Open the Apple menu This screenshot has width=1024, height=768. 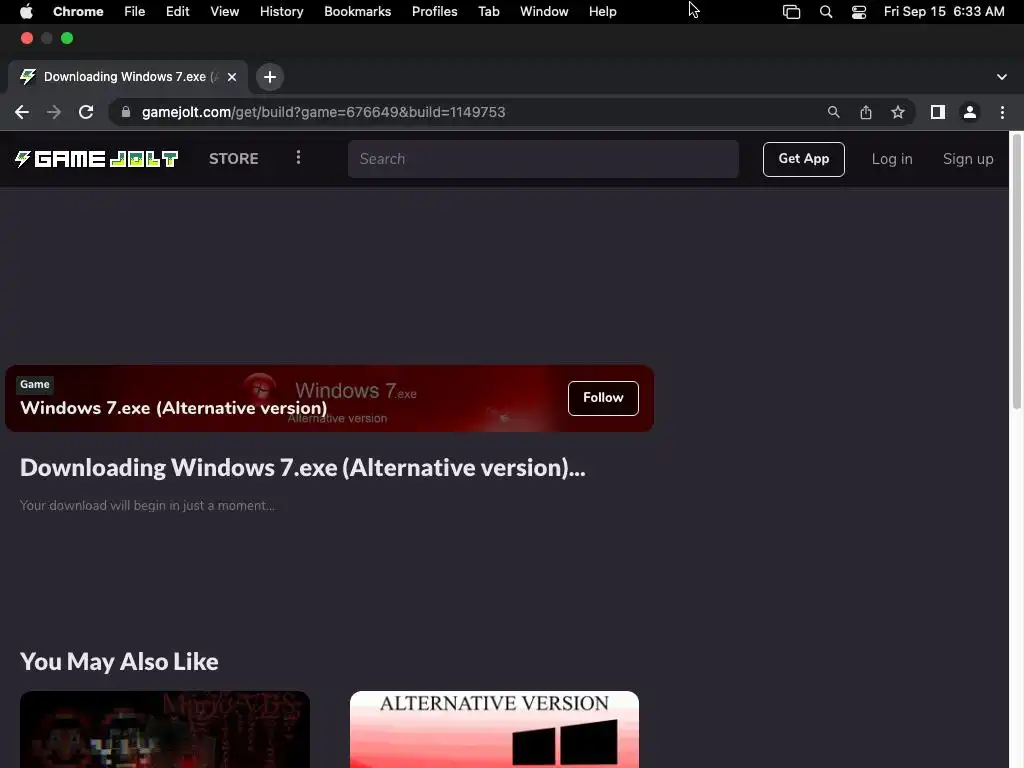pyautogui.click(x=26, y=12)
